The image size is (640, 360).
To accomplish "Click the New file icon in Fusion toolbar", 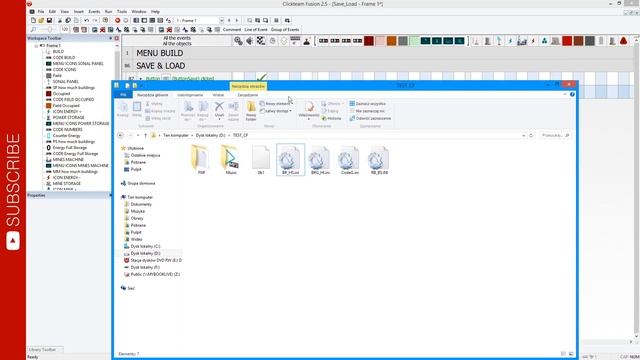I will (x=33, y=20).
